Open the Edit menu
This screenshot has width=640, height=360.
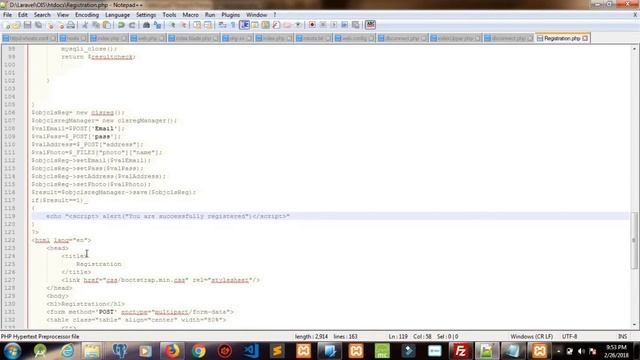[22, 15]
